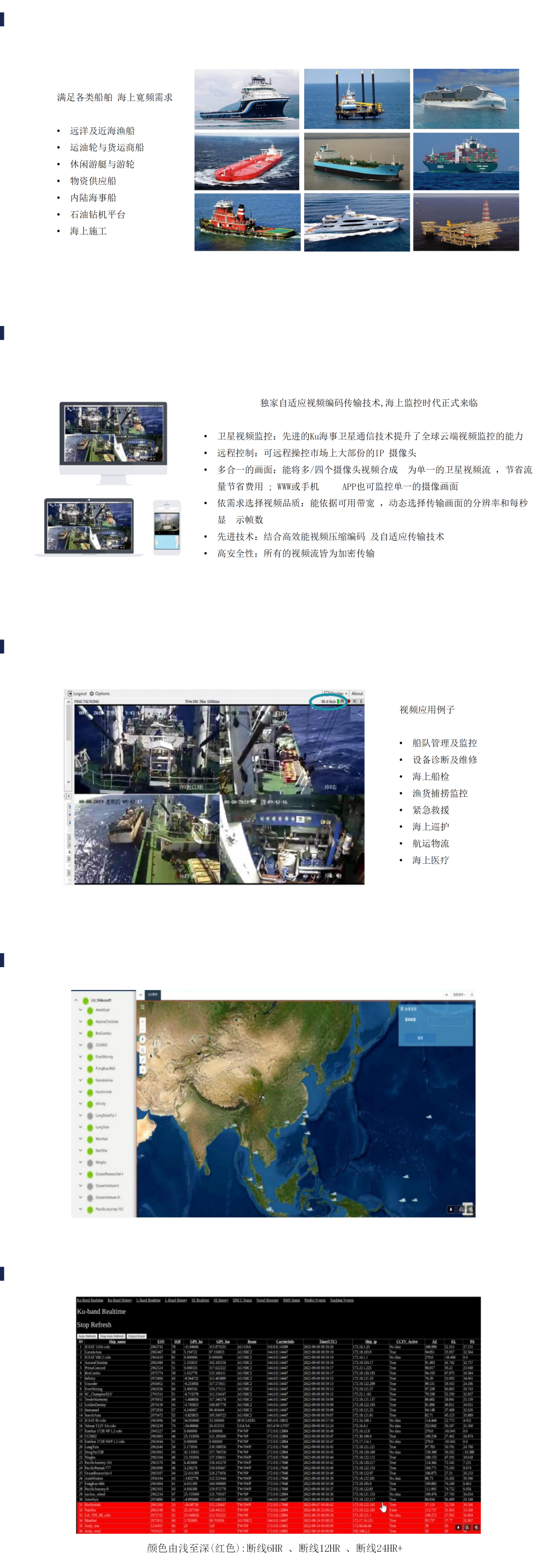Collapse the LH_Videosoft root node
This screenshot has width=557, height=1568.
tap(76, 1001)
